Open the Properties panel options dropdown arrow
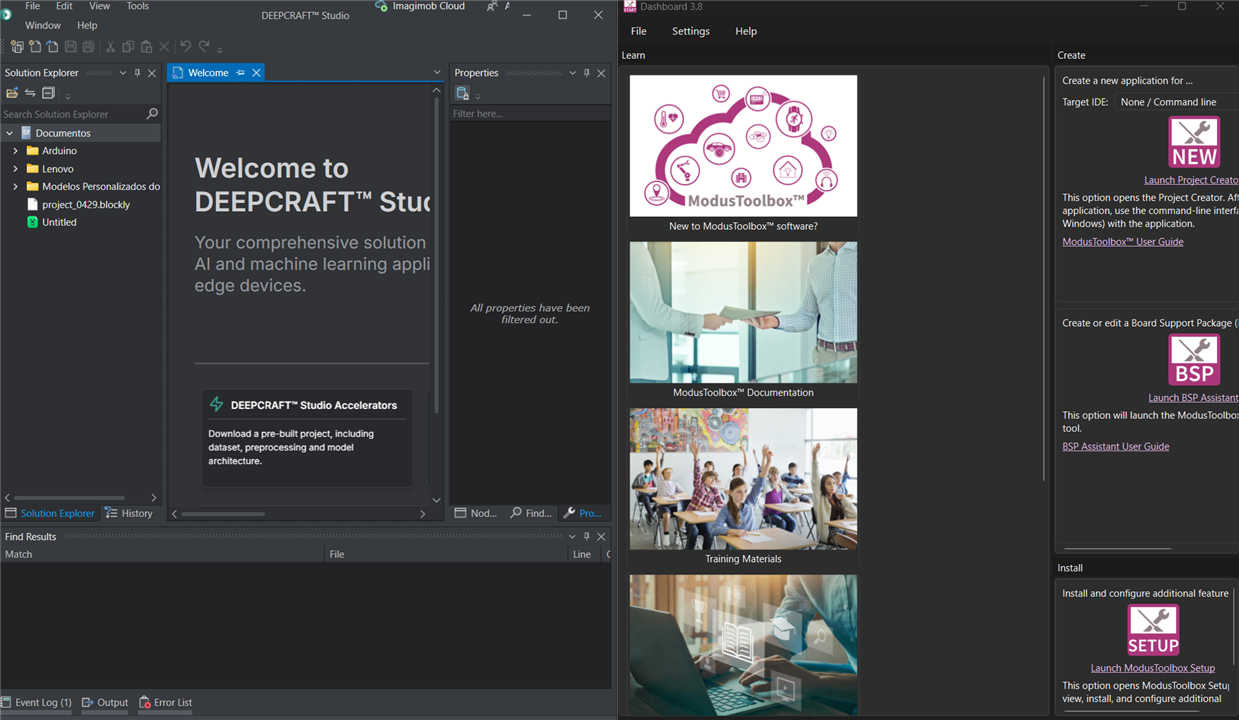Viewport: 1239px width, 720px height. pyautogui.click(x=573, y=73)
